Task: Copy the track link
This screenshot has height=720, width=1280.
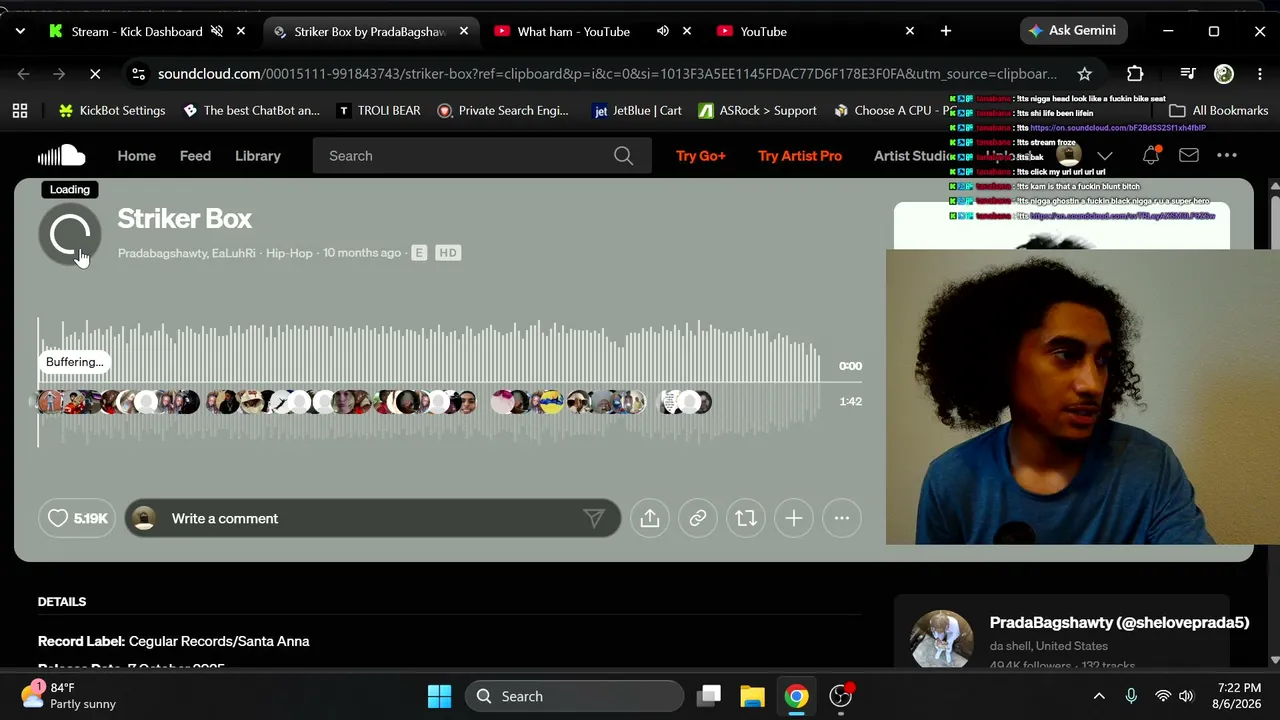Action: (x=698, y=518)
